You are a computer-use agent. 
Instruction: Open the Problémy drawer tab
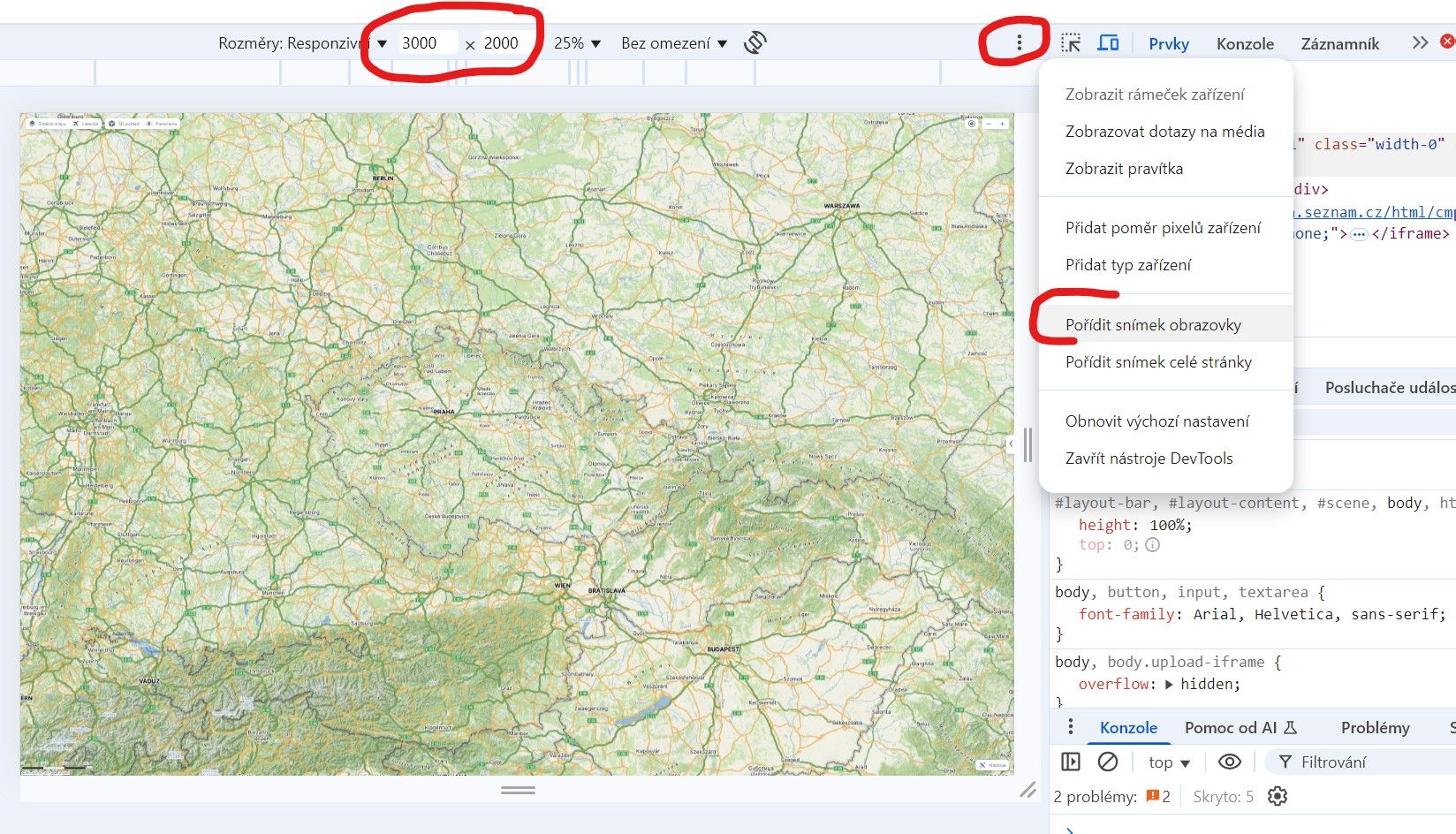click(x=1375, y=728)
